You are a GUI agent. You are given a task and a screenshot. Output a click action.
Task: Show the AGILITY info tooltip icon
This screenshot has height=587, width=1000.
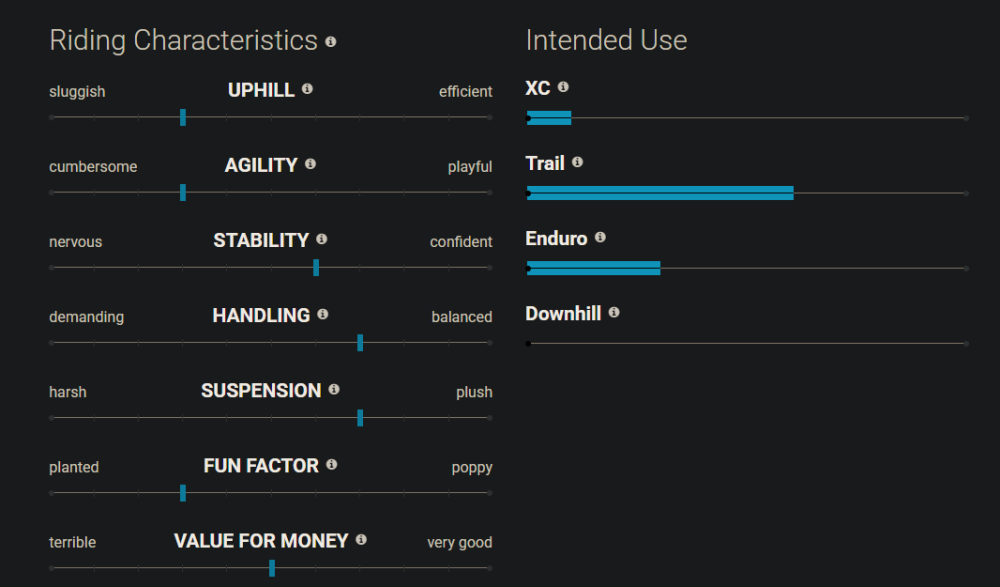(x=311, y=164)
